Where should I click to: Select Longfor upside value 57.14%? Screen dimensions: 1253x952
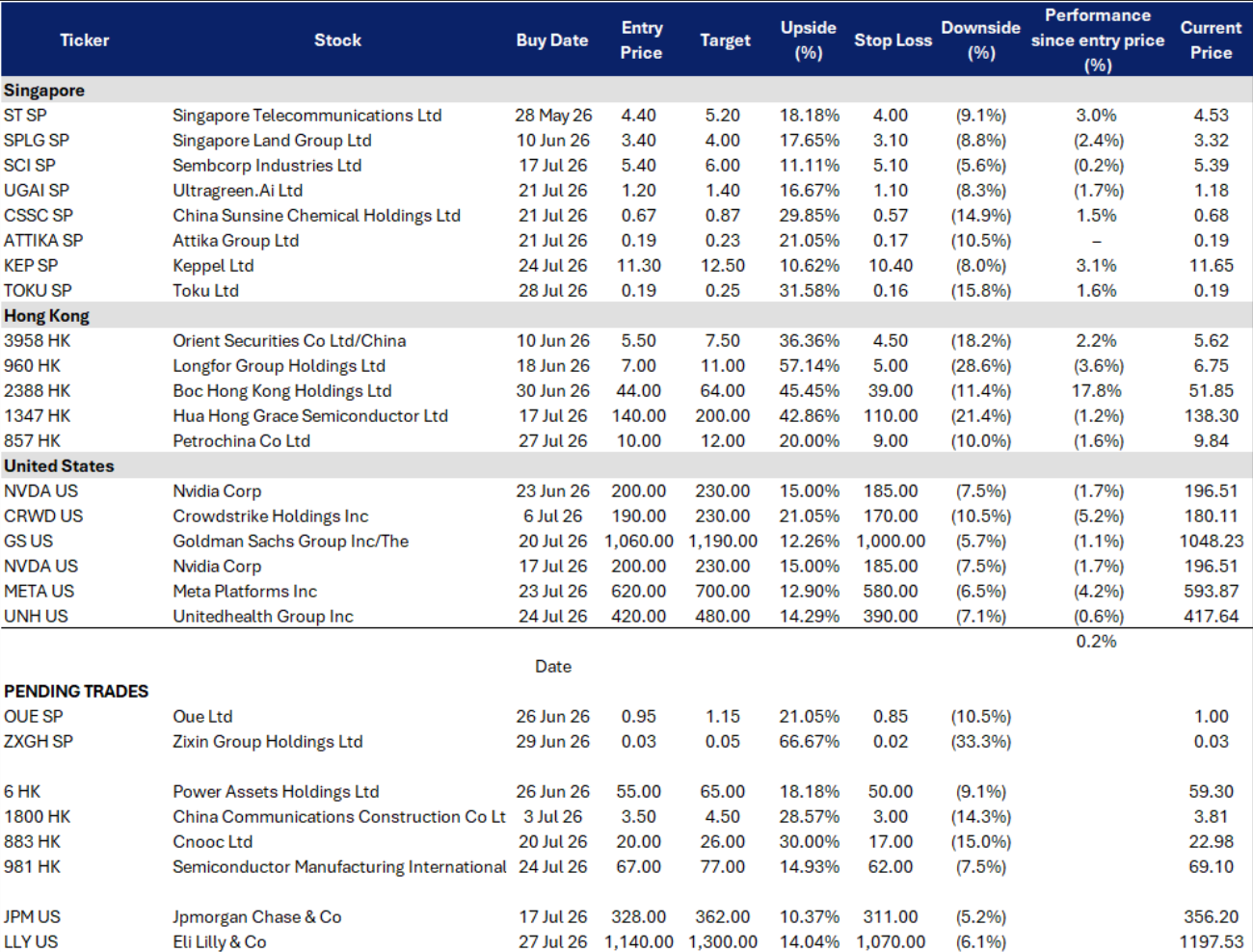(809, 366)
